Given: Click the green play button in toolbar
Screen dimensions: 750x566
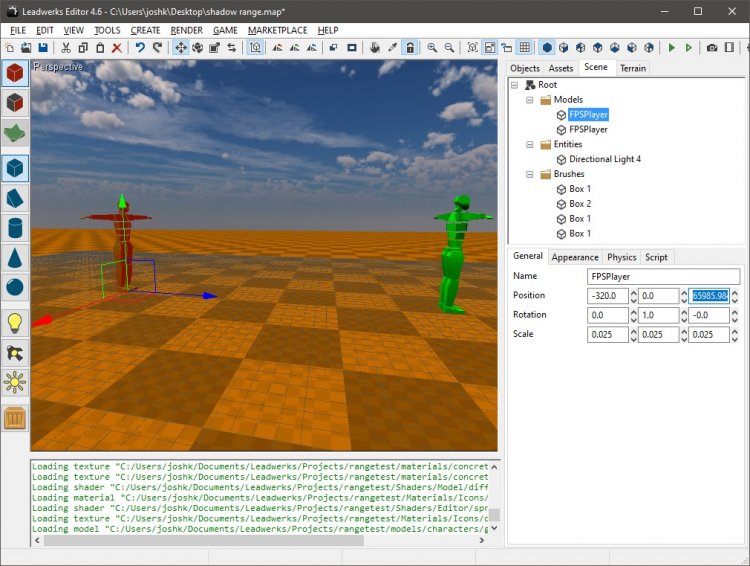Looking at the screenshot, I should 672,48.
